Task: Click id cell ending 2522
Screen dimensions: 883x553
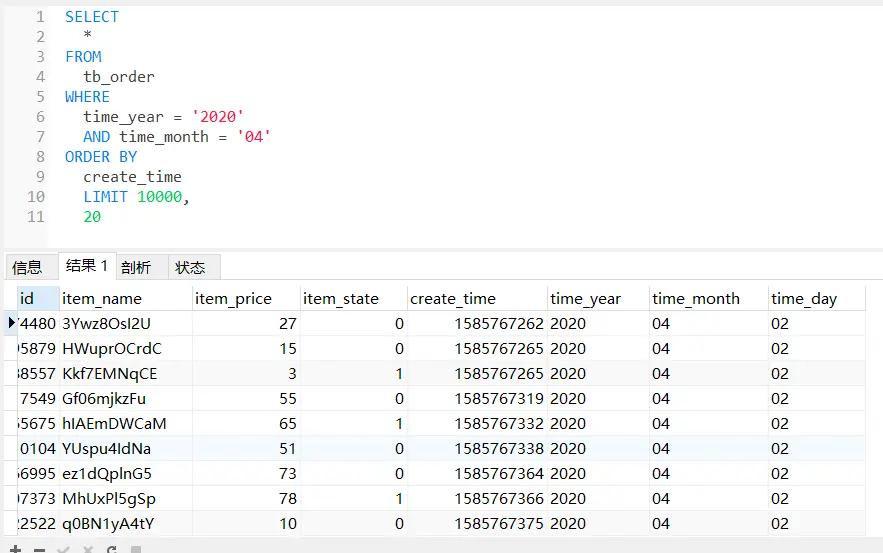Action: pos(37,524)
